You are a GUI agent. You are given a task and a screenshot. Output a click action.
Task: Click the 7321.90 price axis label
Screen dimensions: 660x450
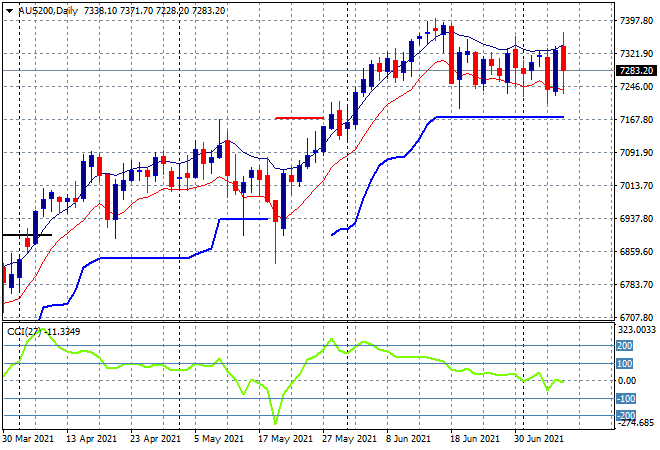(x=636, y=54)
